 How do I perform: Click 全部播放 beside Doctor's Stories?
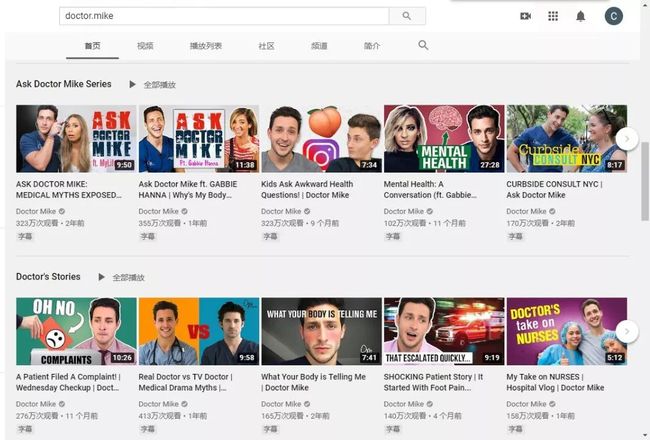click(129, 277)
